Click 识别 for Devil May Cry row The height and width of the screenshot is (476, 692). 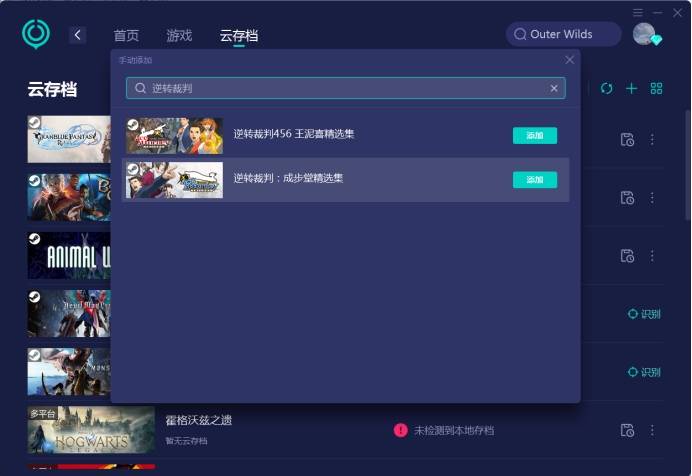pyautogui.click(x=644, y=314)
